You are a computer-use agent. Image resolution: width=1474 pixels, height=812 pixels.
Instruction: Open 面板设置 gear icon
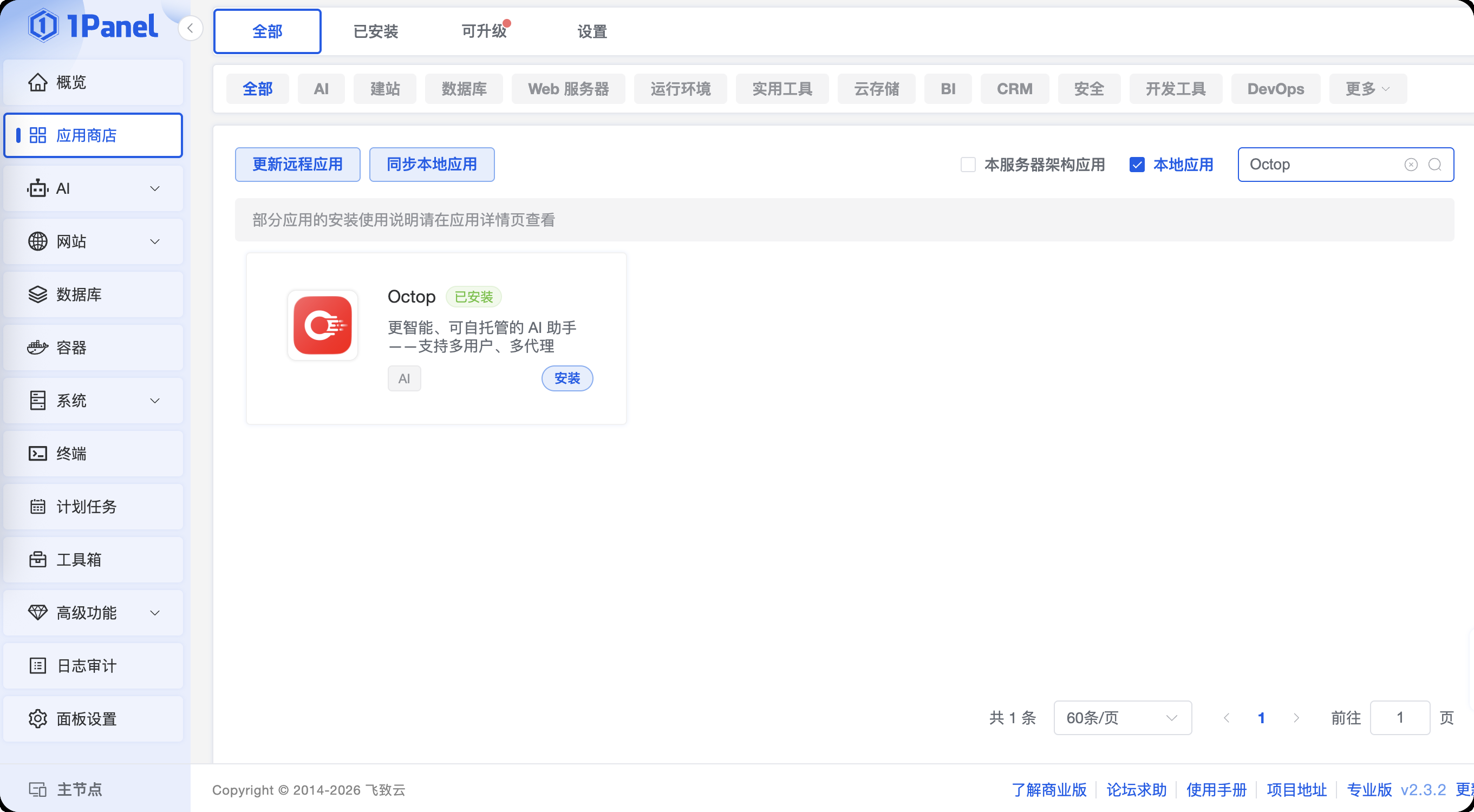(x=38, y=719)
